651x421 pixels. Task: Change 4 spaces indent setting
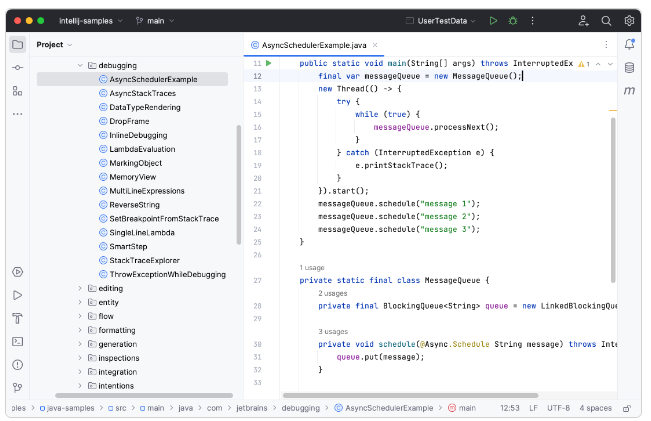pyautogui.click(x=595, y=408)
